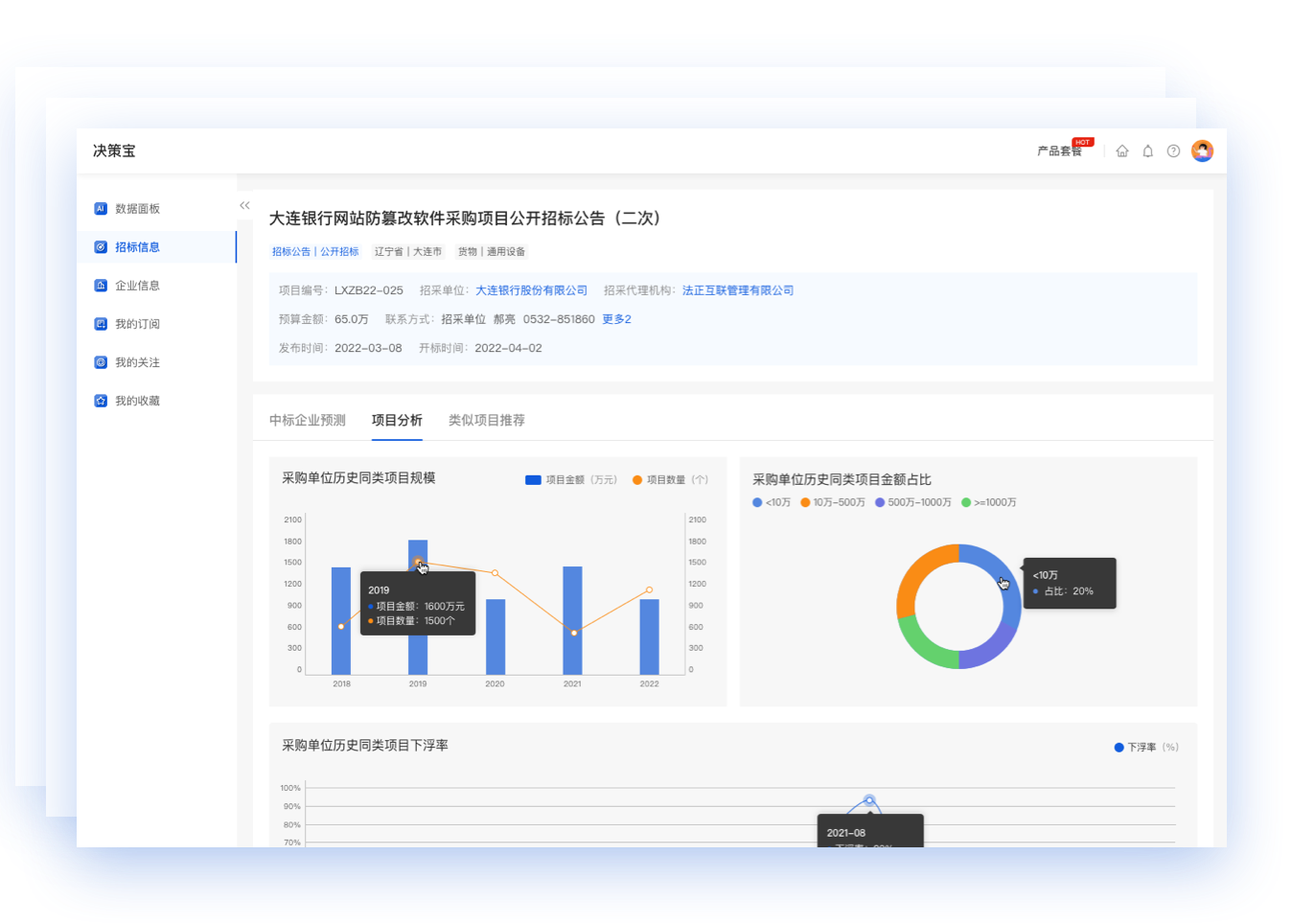Click bid opening date 2022-04-02

click(x=508, y=348)
